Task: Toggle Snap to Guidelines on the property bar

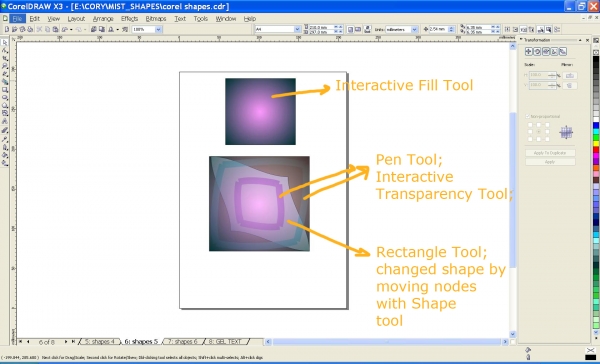Action: (515, 29)
